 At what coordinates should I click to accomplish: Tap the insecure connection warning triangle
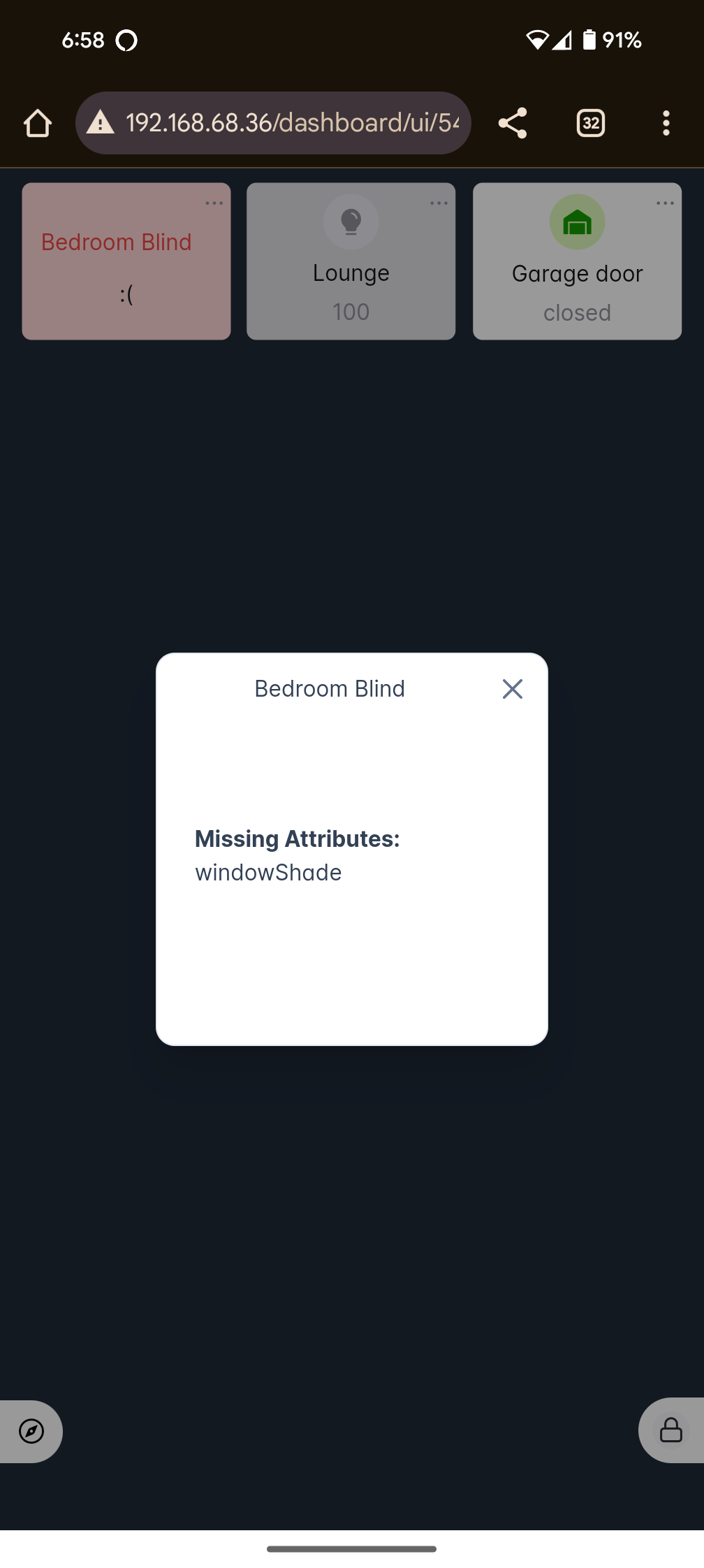[x=101, y=122]
